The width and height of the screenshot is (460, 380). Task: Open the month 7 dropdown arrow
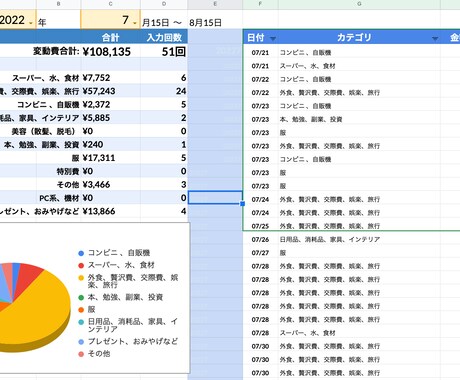(135, 23)
